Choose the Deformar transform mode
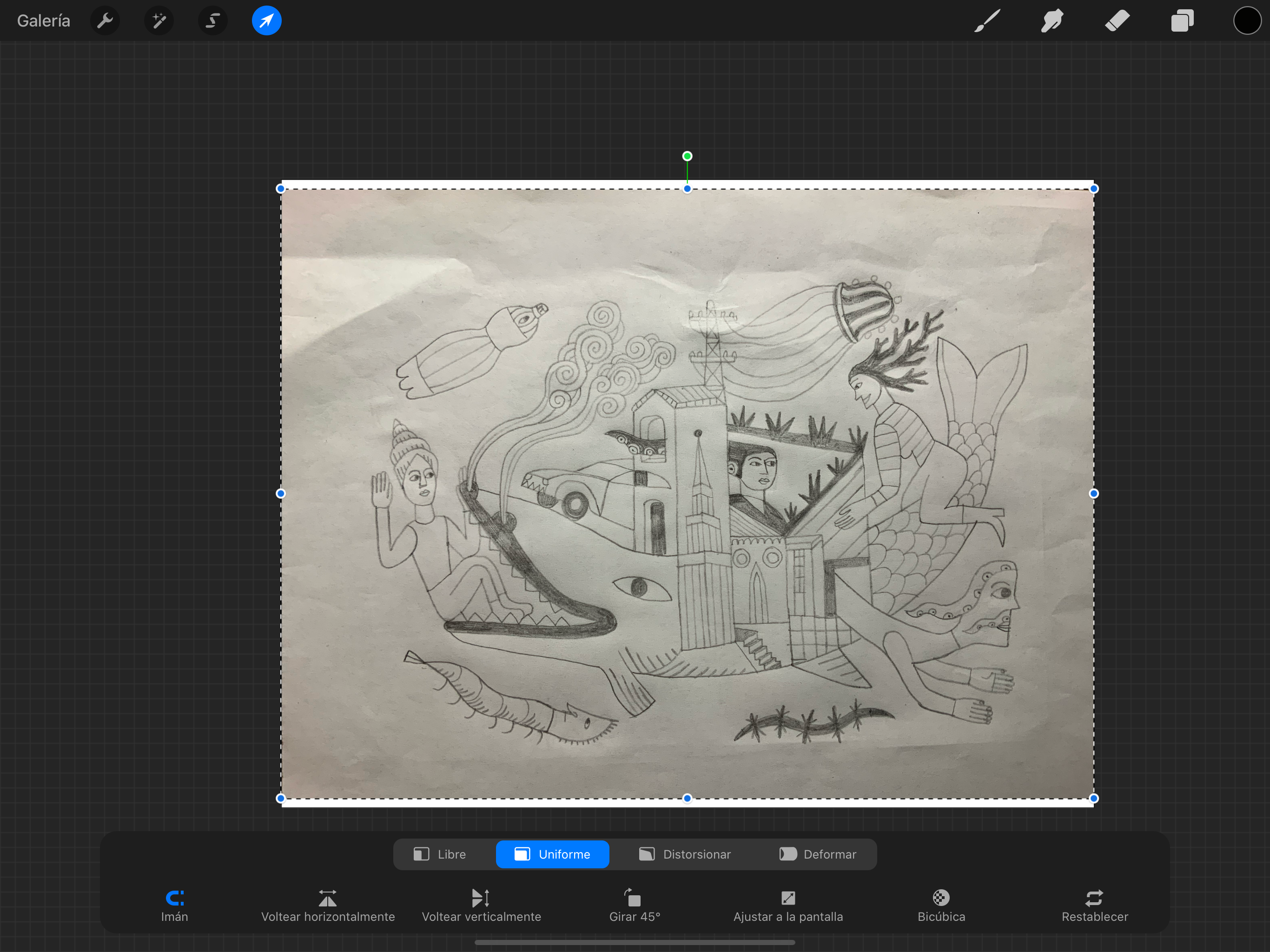 click(818, 854)
